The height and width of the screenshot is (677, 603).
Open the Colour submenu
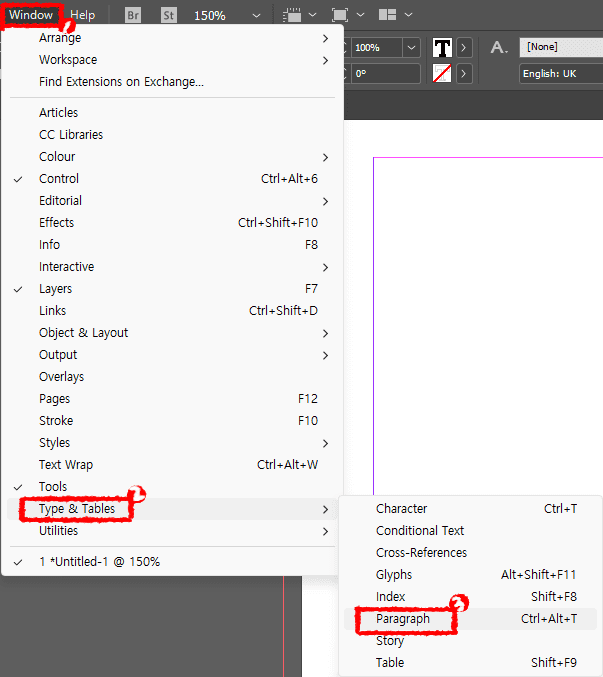tap(172, 157)
